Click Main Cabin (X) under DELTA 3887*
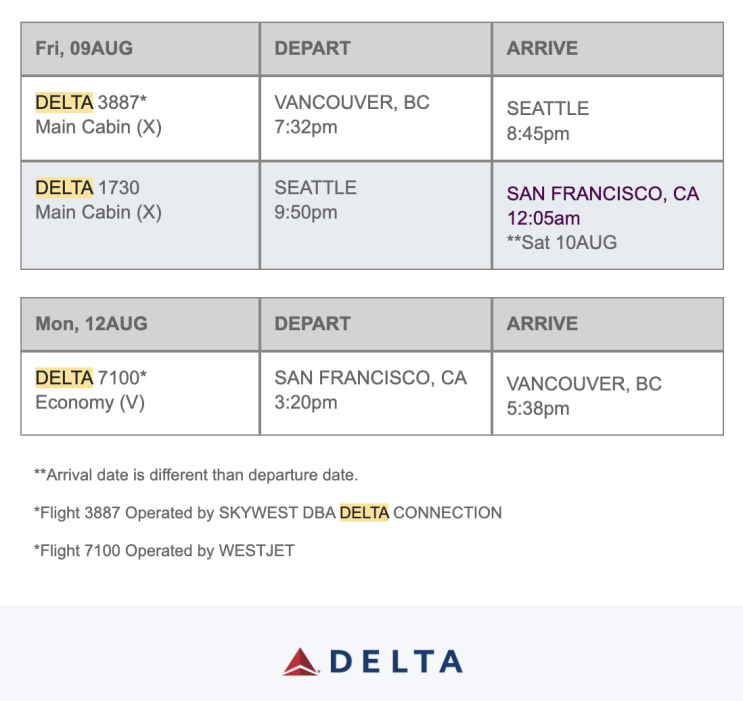Viewport: 743px width, 701px height. click(98, 127)
